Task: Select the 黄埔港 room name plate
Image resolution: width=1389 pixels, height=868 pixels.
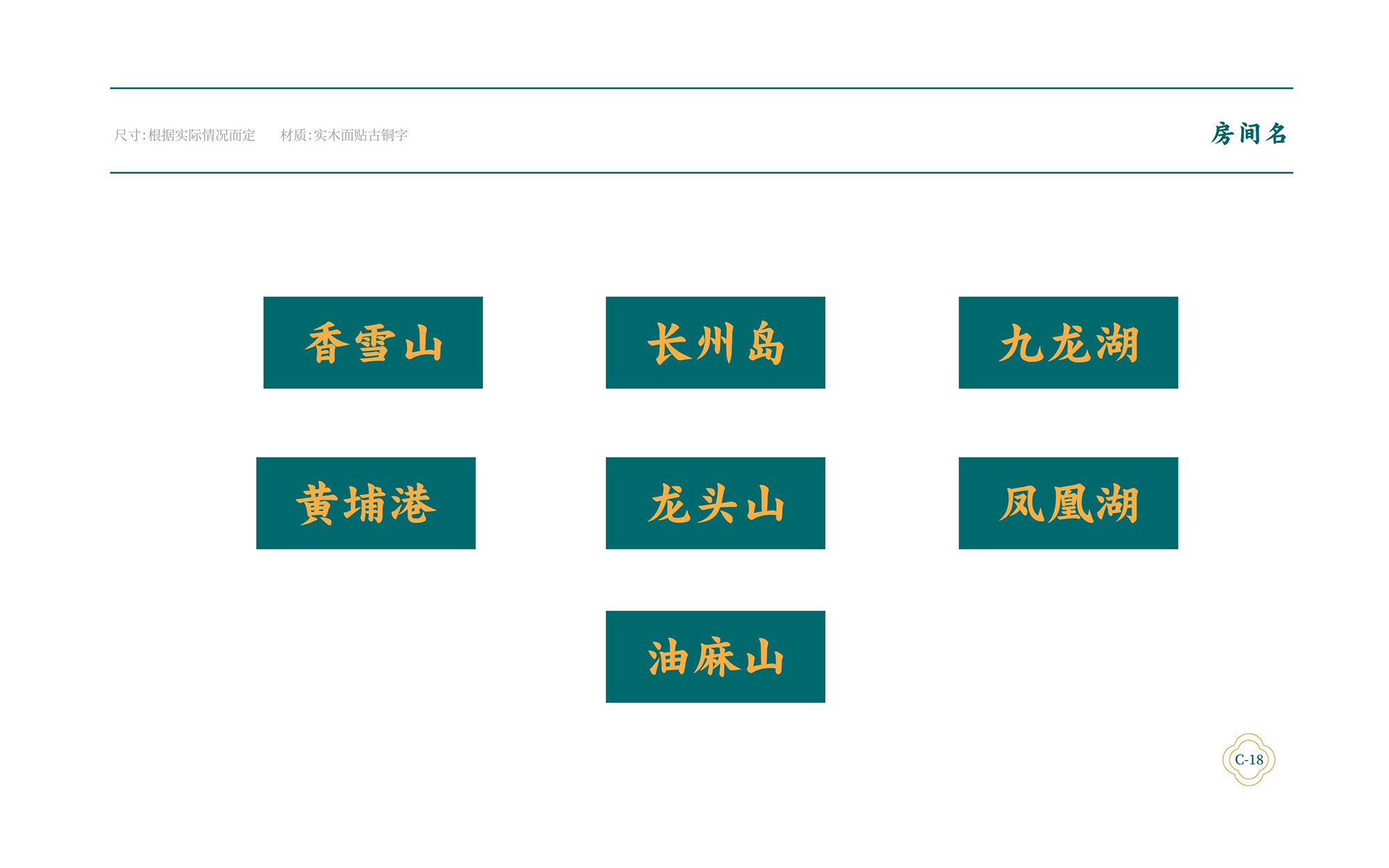Action: pos(366,503)
